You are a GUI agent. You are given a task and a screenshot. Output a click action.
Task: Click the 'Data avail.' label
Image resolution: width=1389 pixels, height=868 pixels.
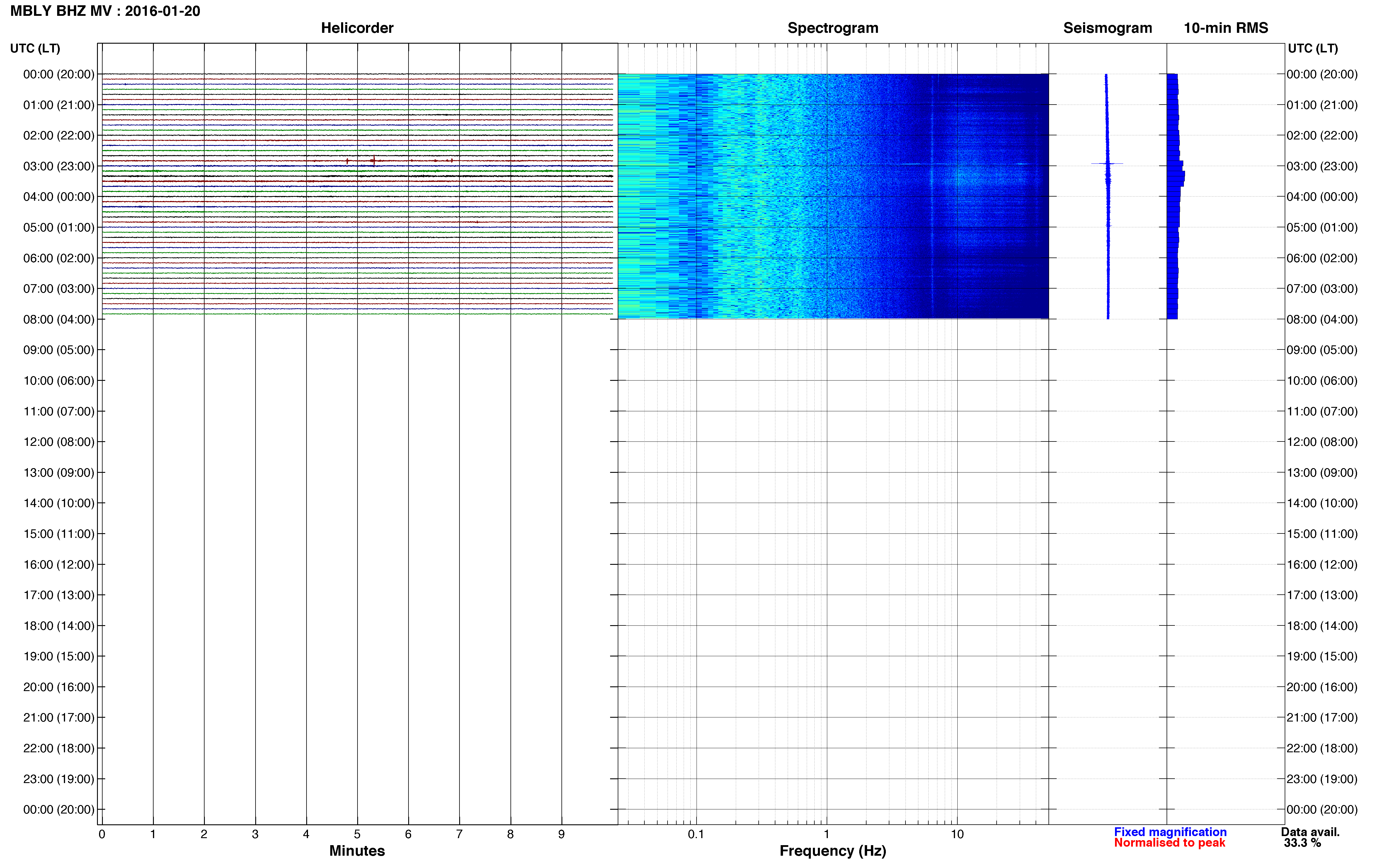1310,832
